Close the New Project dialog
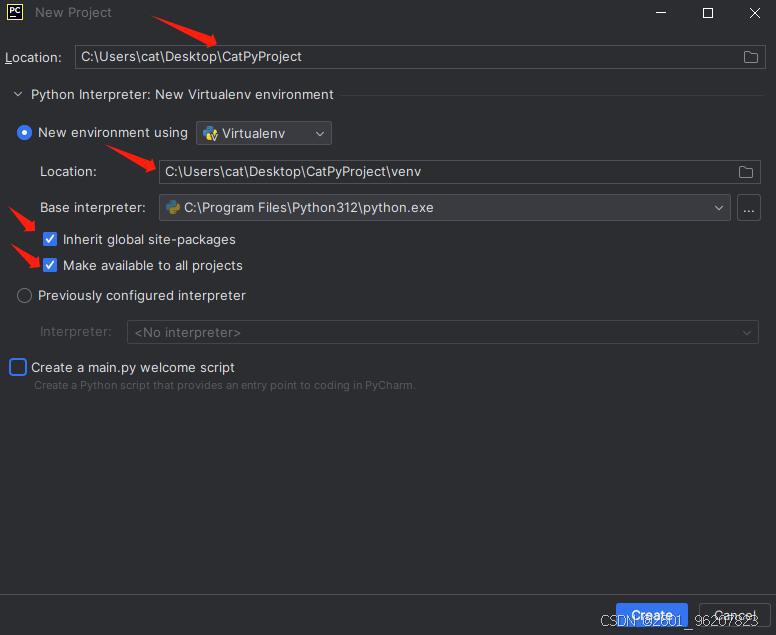The width and height of the screenshot is (776, 635). tap(754, 12)
